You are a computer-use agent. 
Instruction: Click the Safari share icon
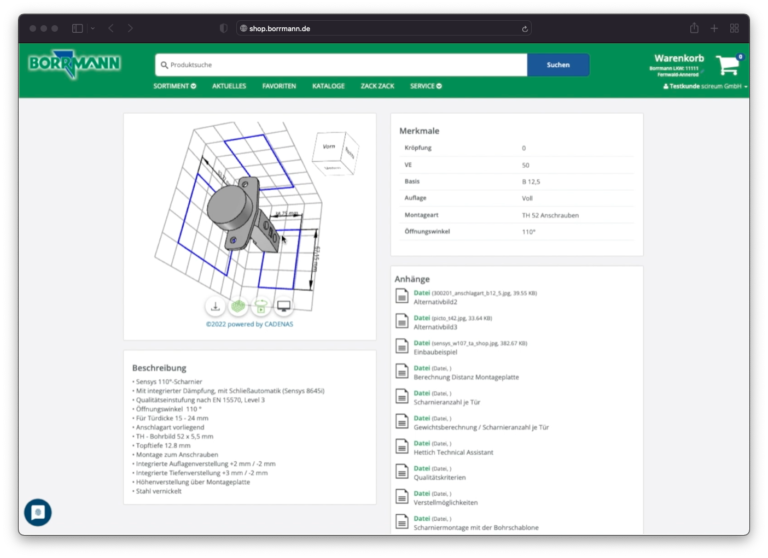click(694, 28)
